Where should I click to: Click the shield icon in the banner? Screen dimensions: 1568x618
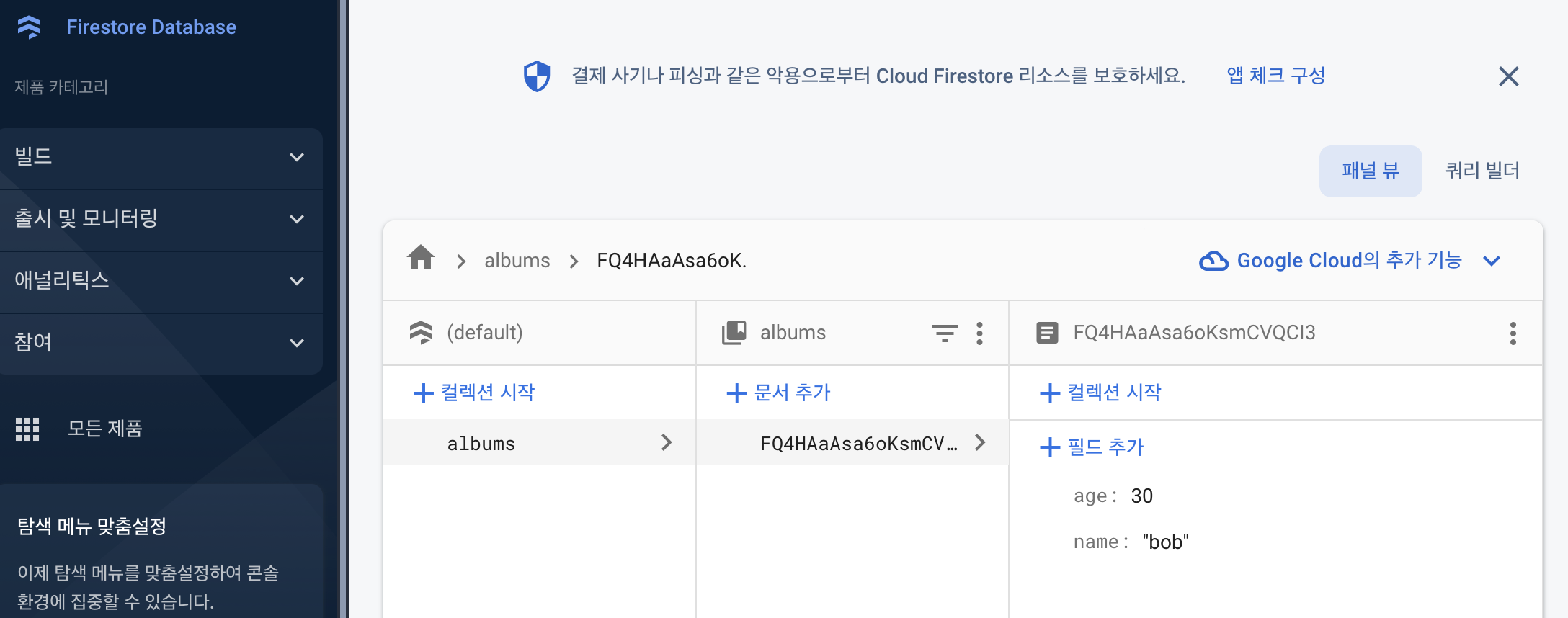pyautogui.click(x=537, y=76)
